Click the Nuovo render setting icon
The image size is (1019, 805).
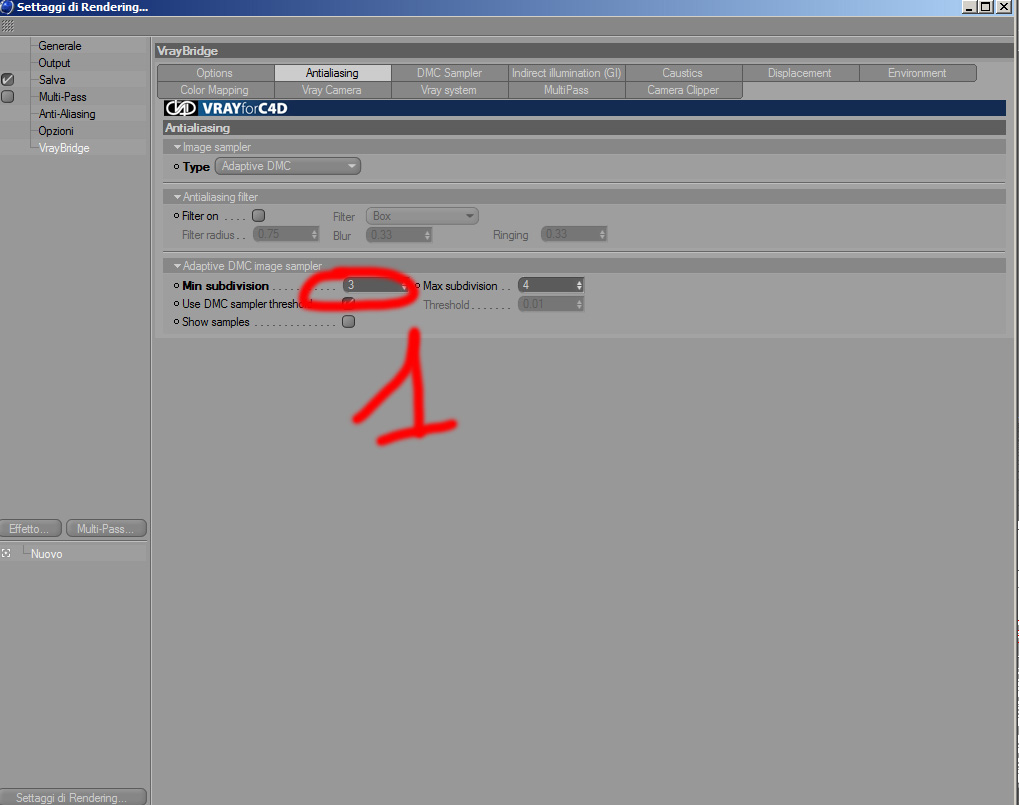click(6, 554)
